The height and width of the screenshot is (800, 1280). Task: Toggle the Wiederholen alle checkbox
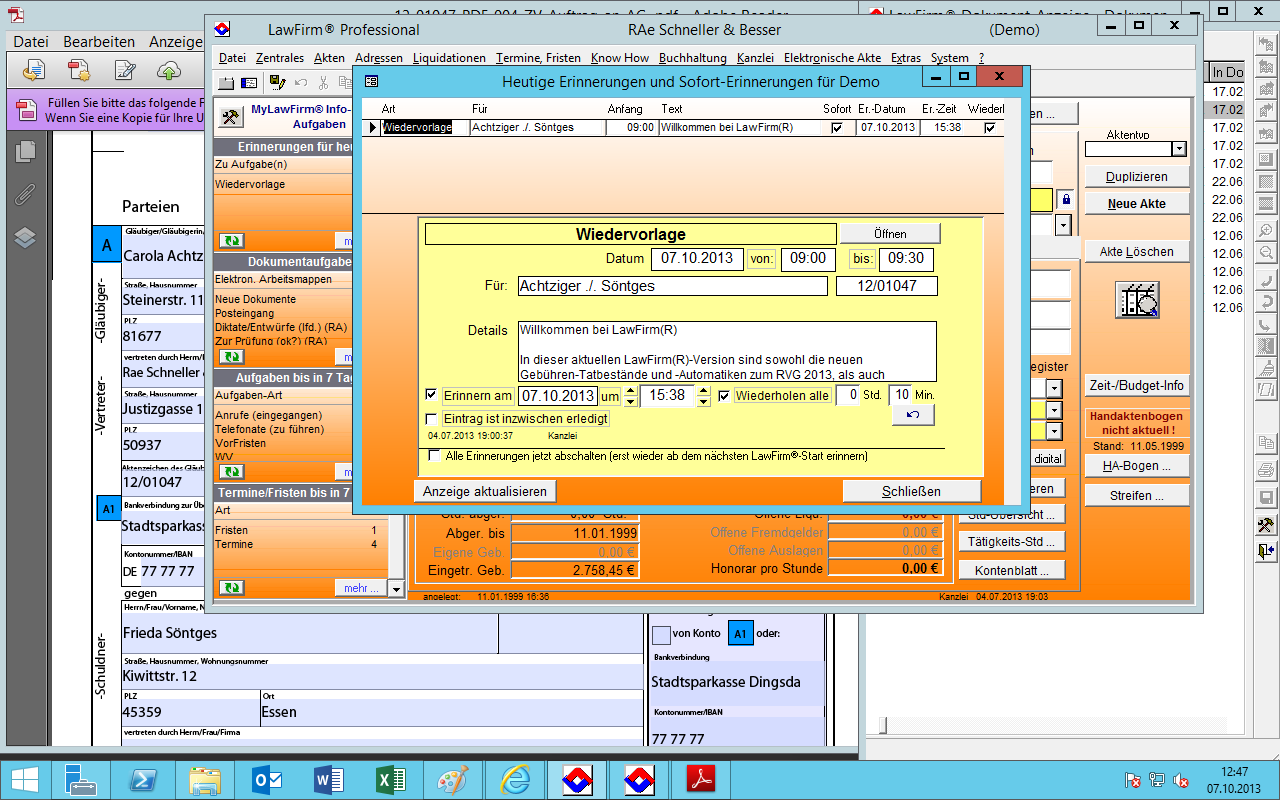point(724,395)
